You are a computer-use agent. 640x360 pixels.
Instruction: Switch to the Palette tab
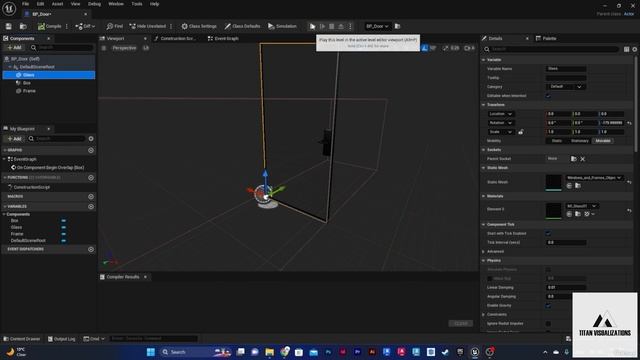[x=546, y=38]
